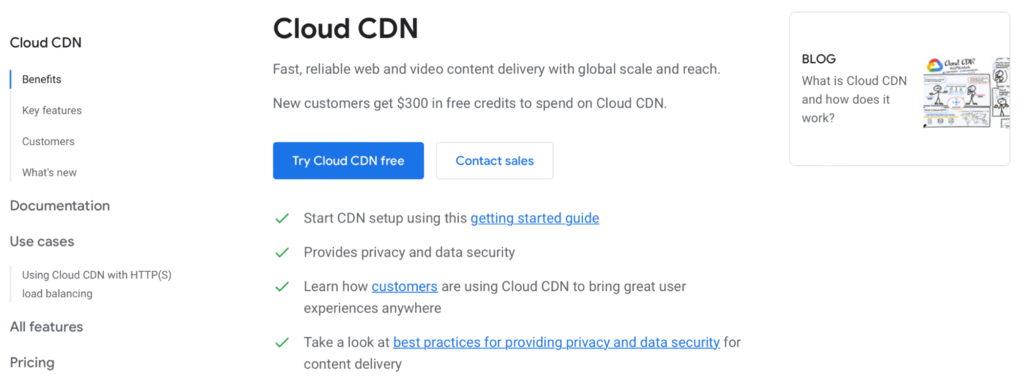This screenshot has width=1024, height=387.
Task: Click the green checkmark beside getting started guide
Action: (282, 219)
